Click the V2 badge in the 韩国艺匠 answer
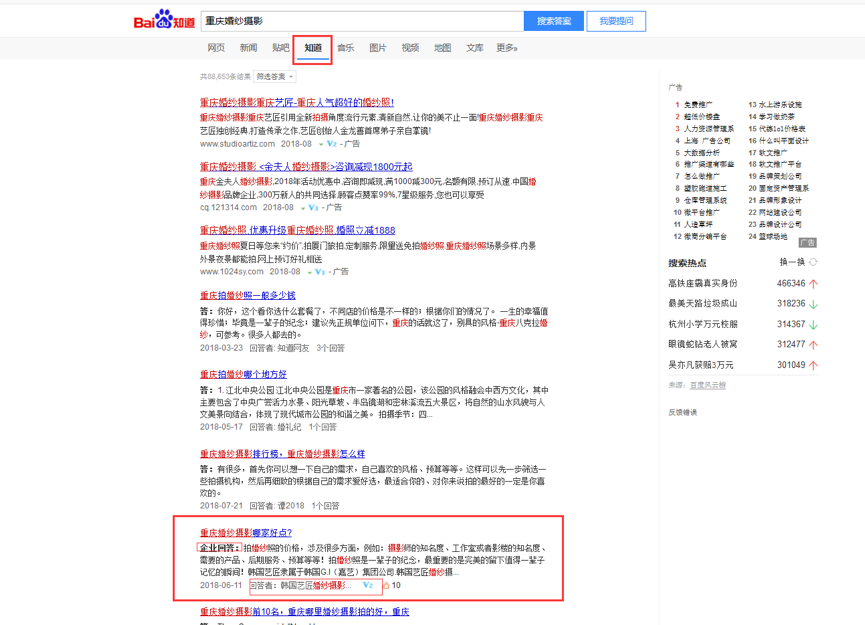 pyautogui.click(x=367, y=585)
